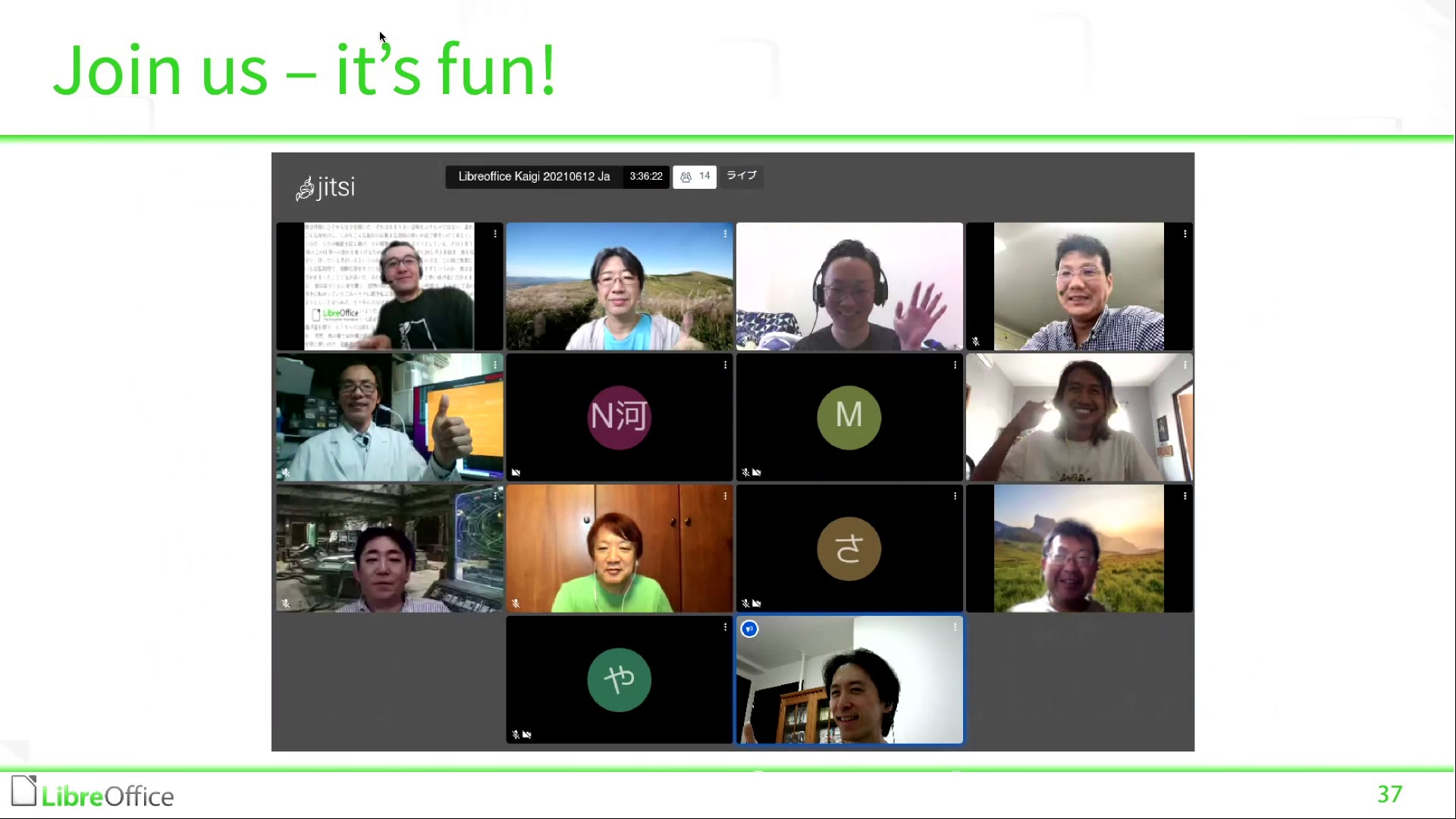Image resolution: width=1456 pixels, height=819 pixels.
Task: Click the meeting name Libreoffice Kaigi 20210612 Ja
Action: coord(534,177)
